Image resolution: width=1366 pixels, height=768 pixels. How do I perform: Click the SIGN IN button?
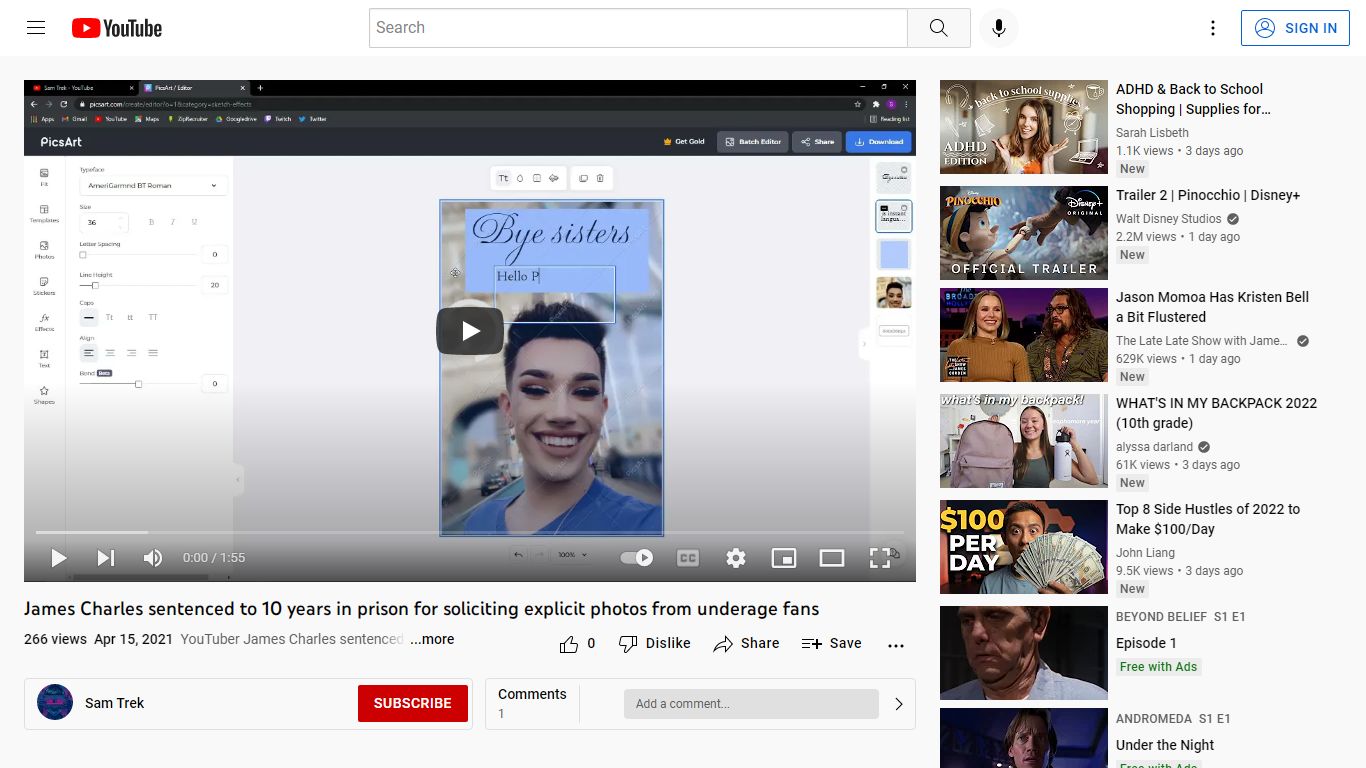click(x=1295, y=28)
